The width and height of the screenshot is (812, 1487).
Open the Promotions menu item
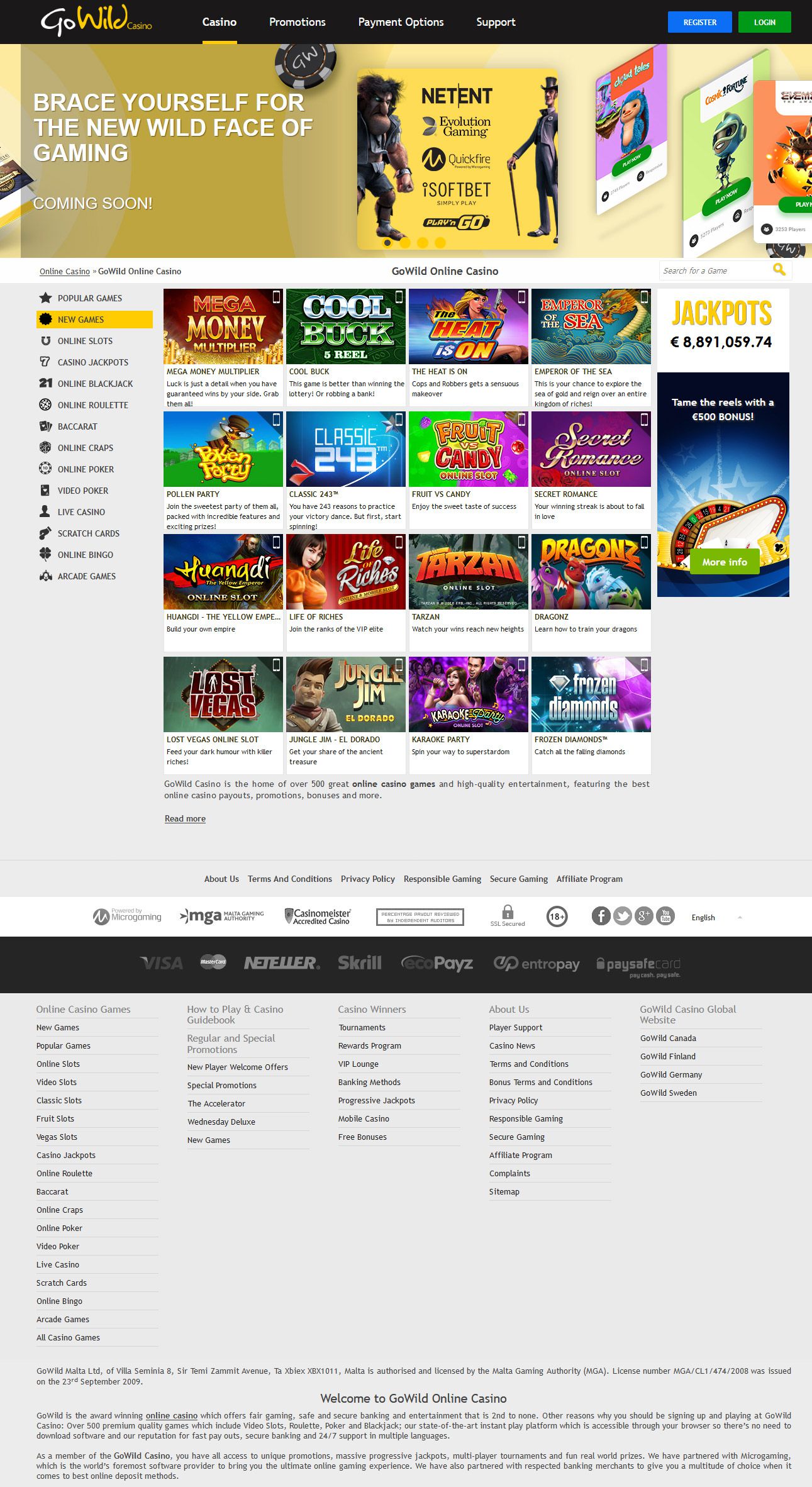coord(298,22)
